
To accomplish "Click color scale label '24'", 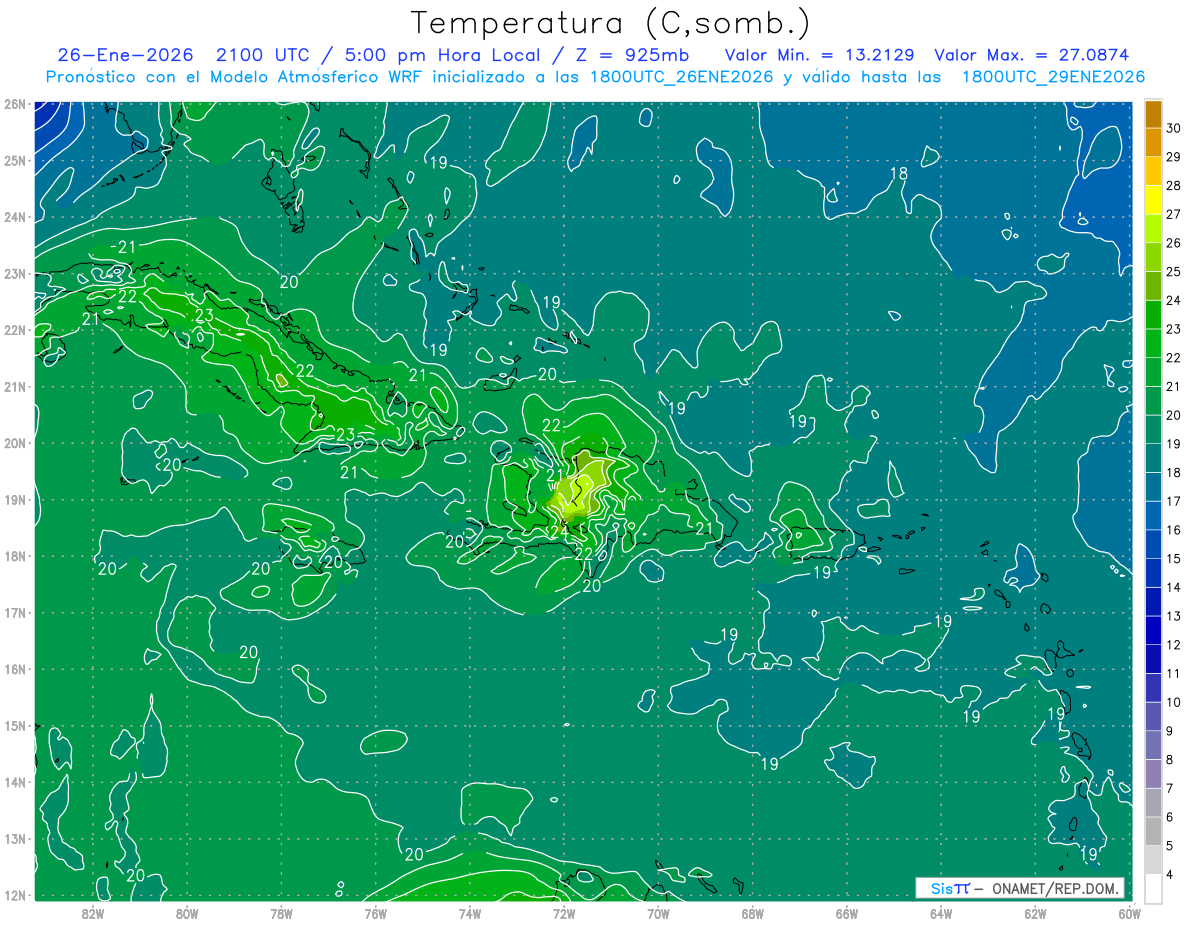I will (1174, 300).
